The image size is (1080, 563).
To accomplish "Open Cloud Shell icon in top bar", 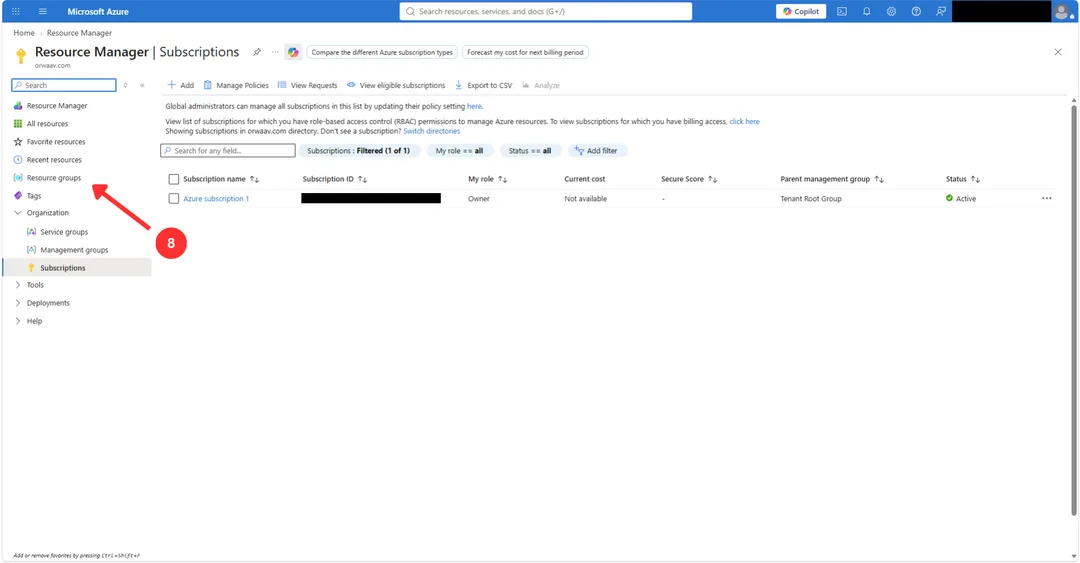I will coord(842,12).
